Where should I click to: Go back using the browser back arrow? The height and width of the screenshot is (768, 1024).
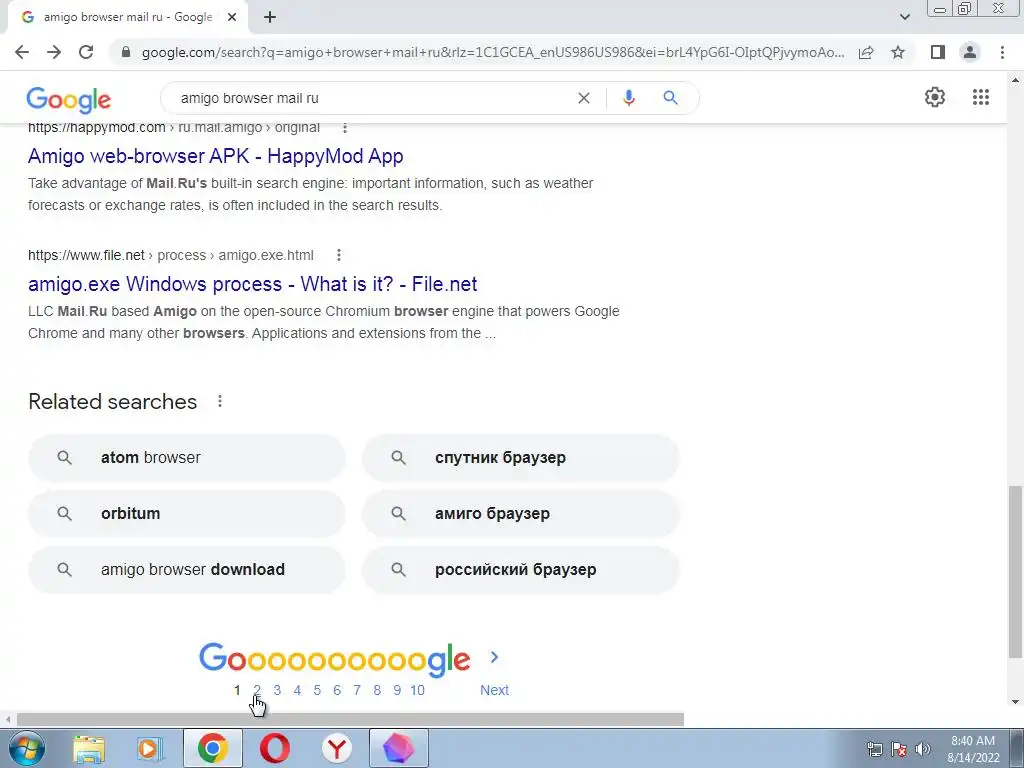[x=22, y=52]
